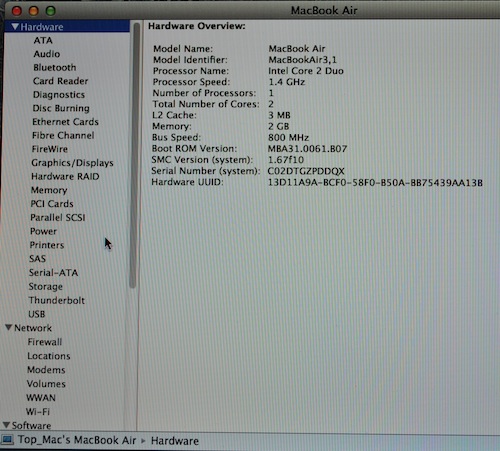Collapse the Network section triangle
500x451 pixels.
coord(9,328)
